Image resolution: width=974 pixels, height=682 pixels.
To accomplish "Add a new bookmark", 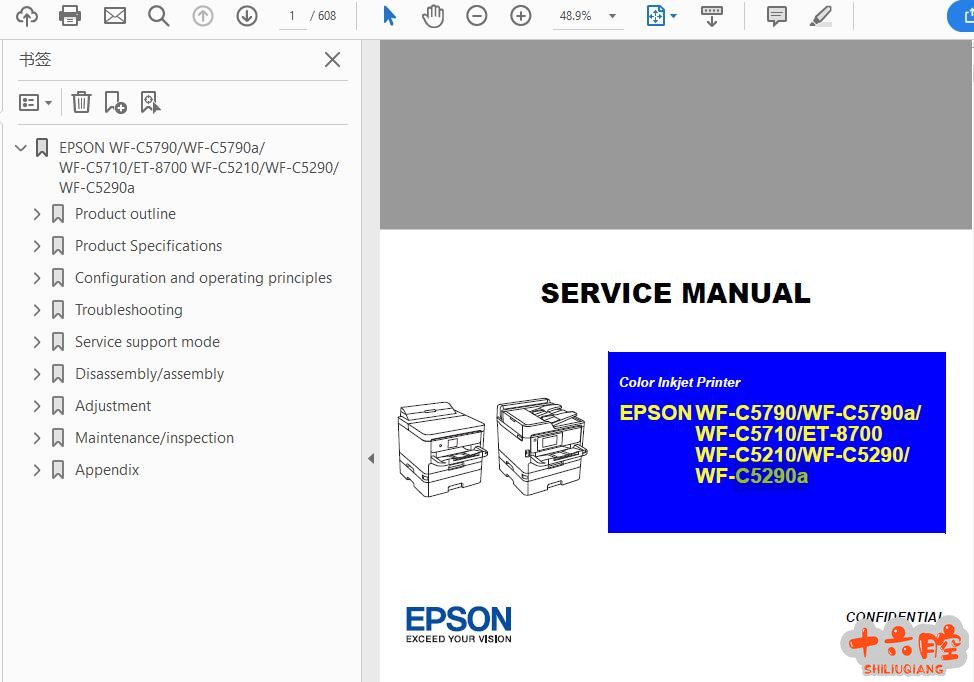I will [115, 102].
